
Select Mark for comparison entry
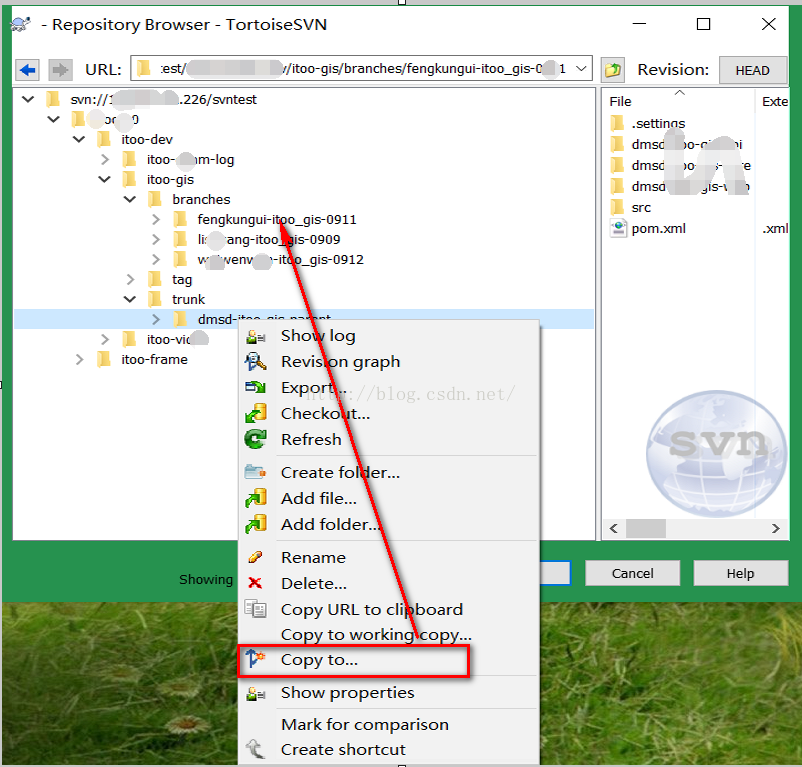click(x=365, y=724)
